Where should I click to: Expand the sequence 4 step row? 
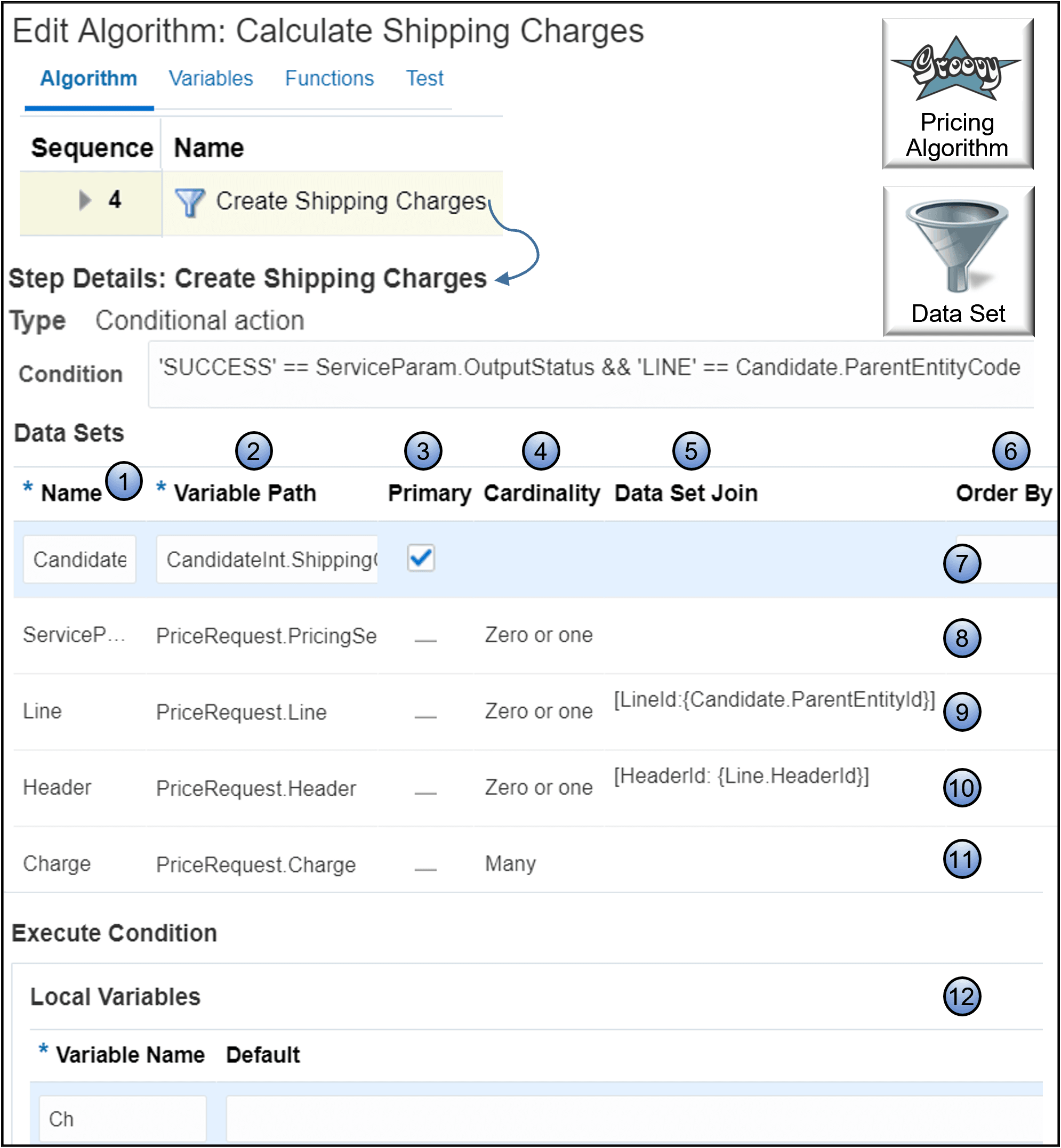(85, 201)
